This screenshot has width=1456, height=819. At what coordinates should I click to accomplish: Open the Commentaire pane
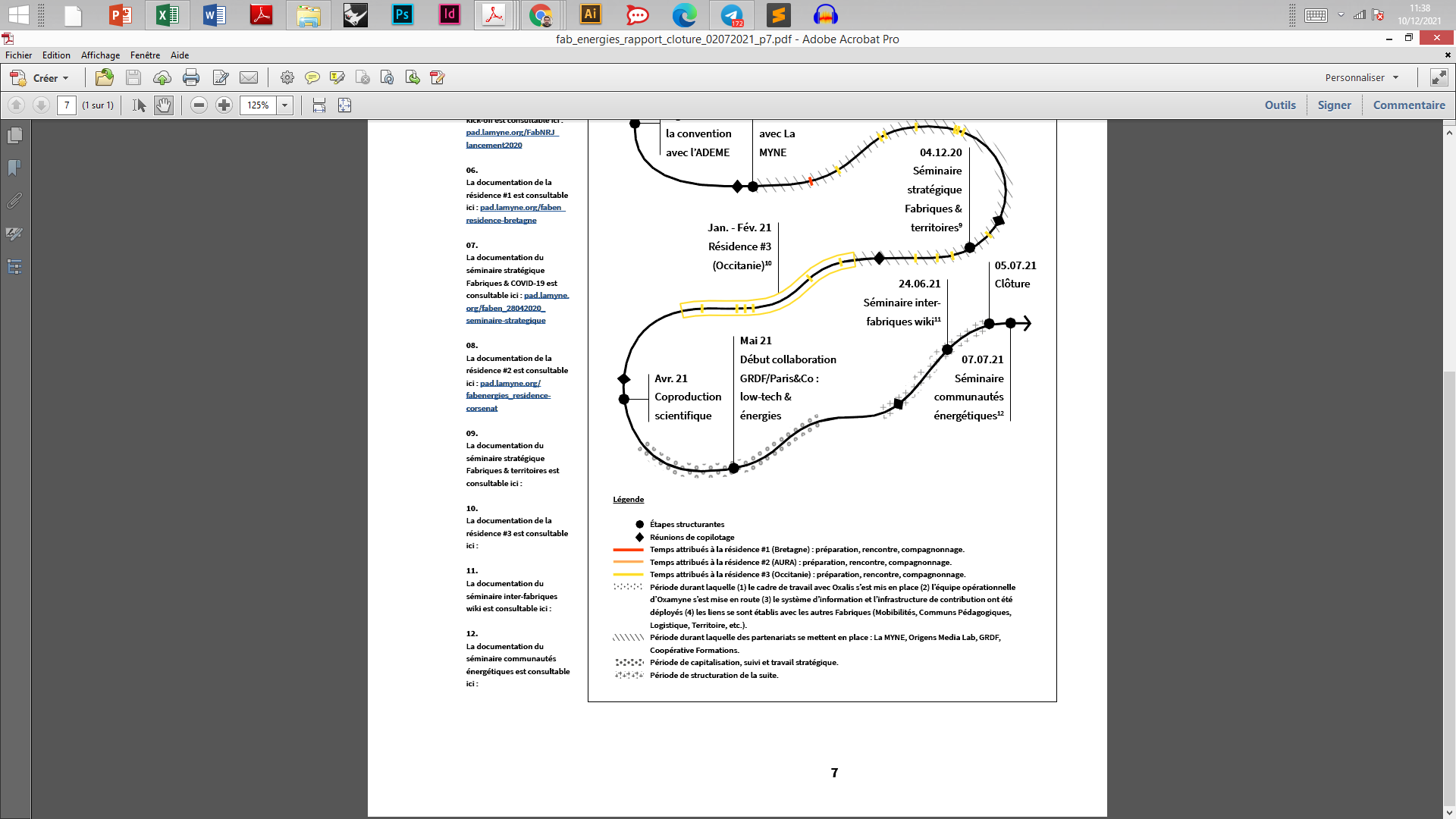(x=1409, y=105)
